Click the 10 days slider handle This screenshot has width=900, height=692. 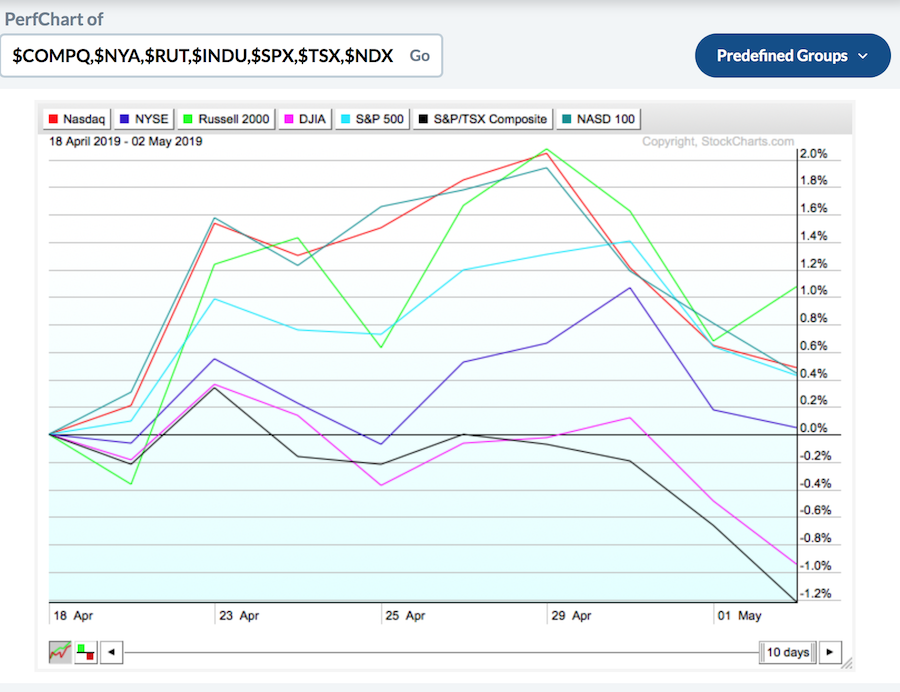point(788,653)
